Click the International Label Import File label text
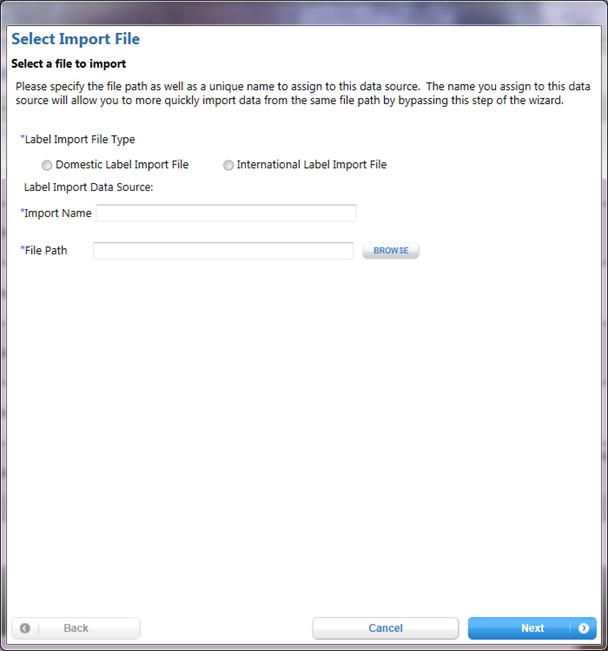 point(311,165)
